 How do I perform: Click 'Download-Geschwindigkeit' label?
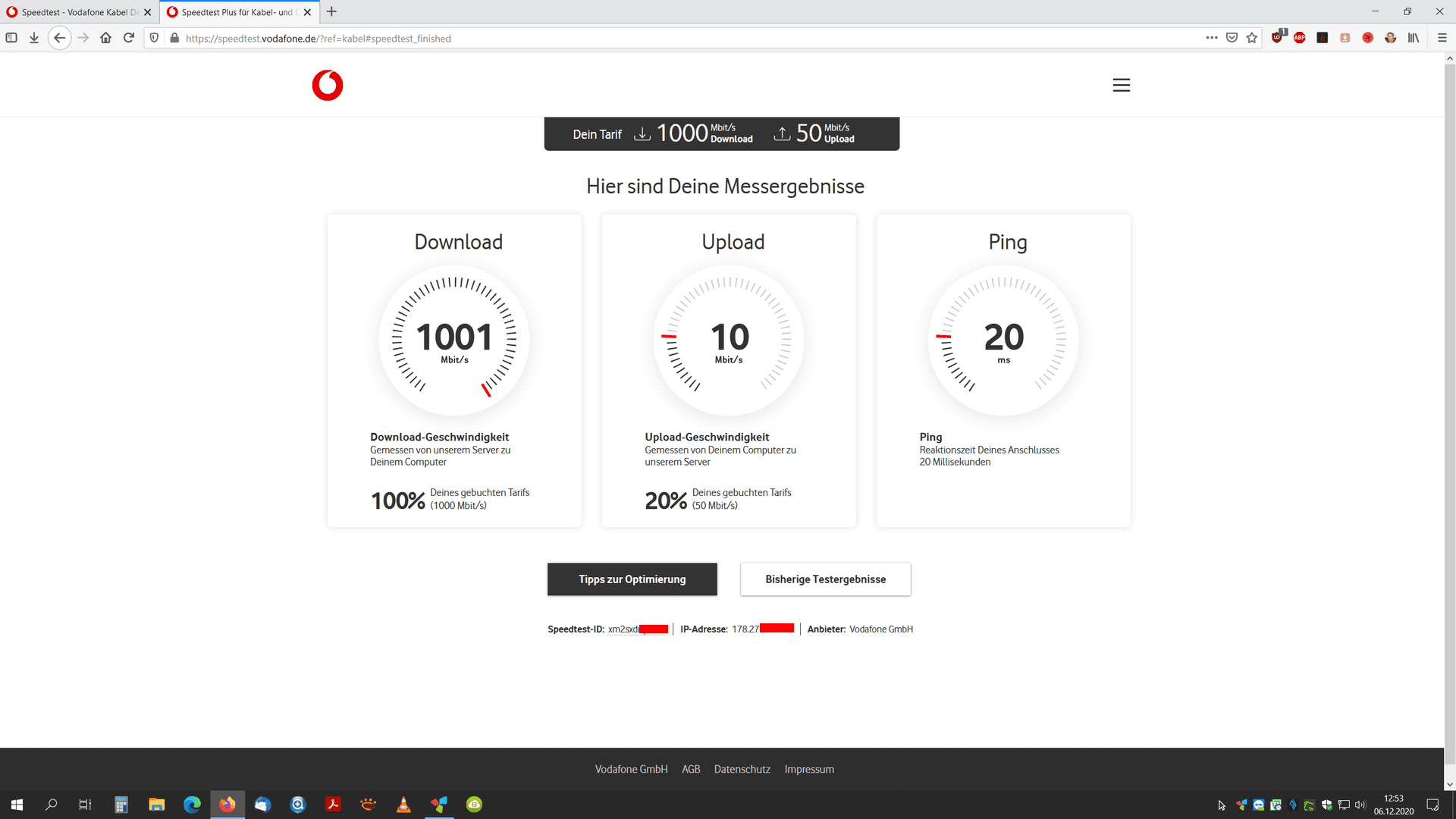pos(439,437)
